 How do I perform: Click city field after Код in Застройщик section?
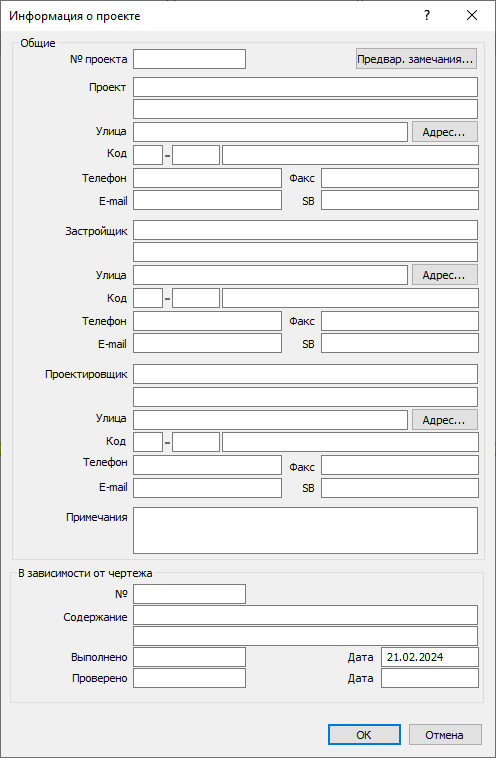350,298
